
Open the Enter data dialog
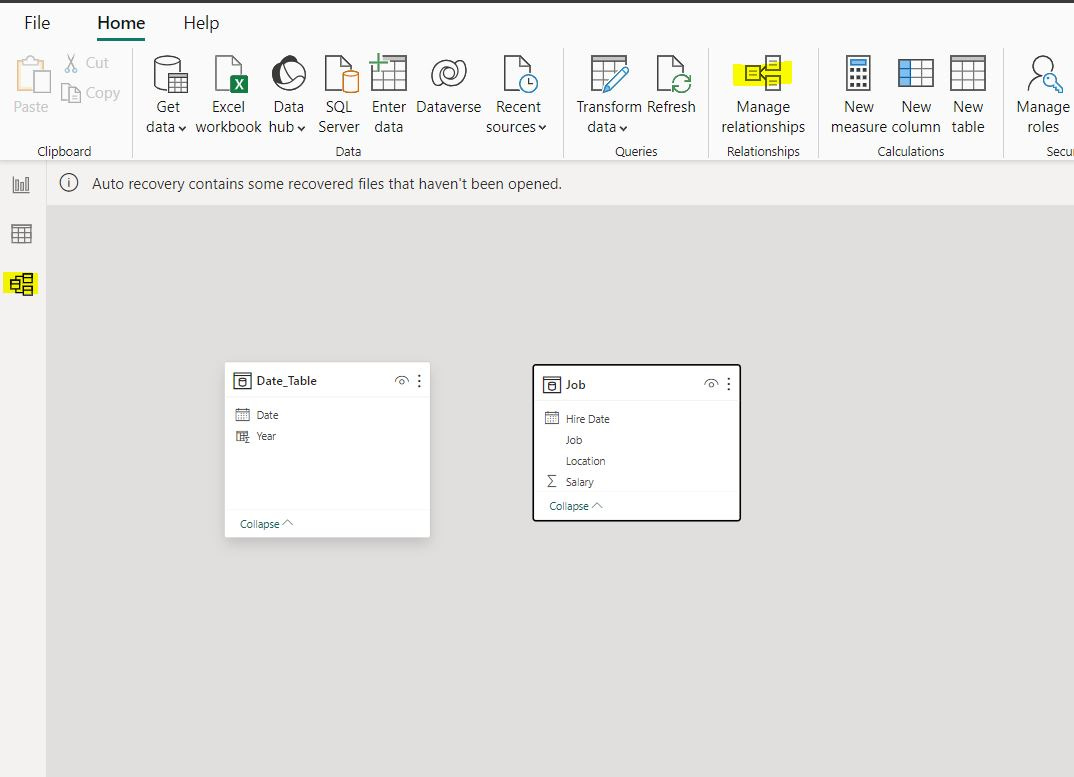tap(388, 95)
